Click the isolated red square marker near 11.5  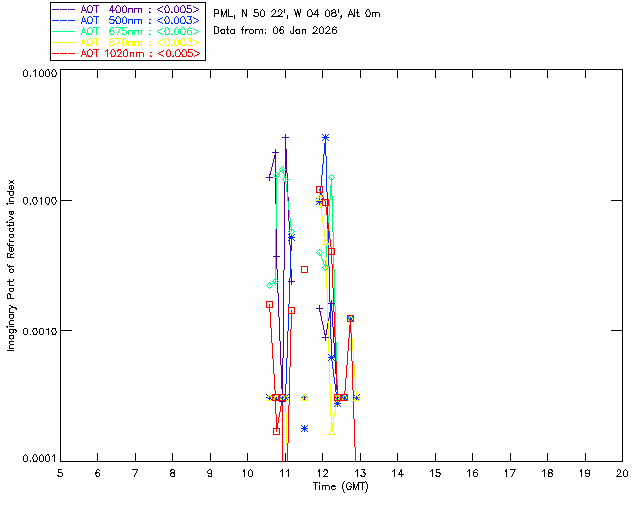pos(304,269)
